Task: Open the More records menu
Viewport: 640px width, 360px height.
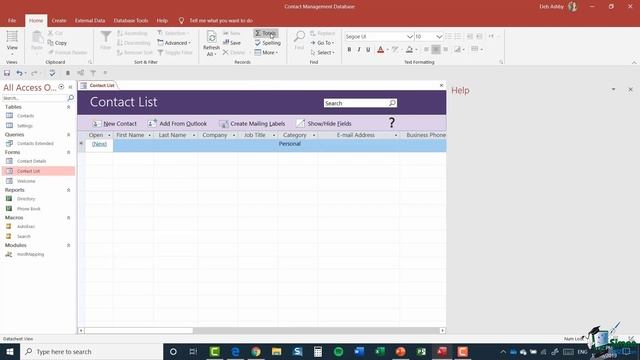Action: 266,53
